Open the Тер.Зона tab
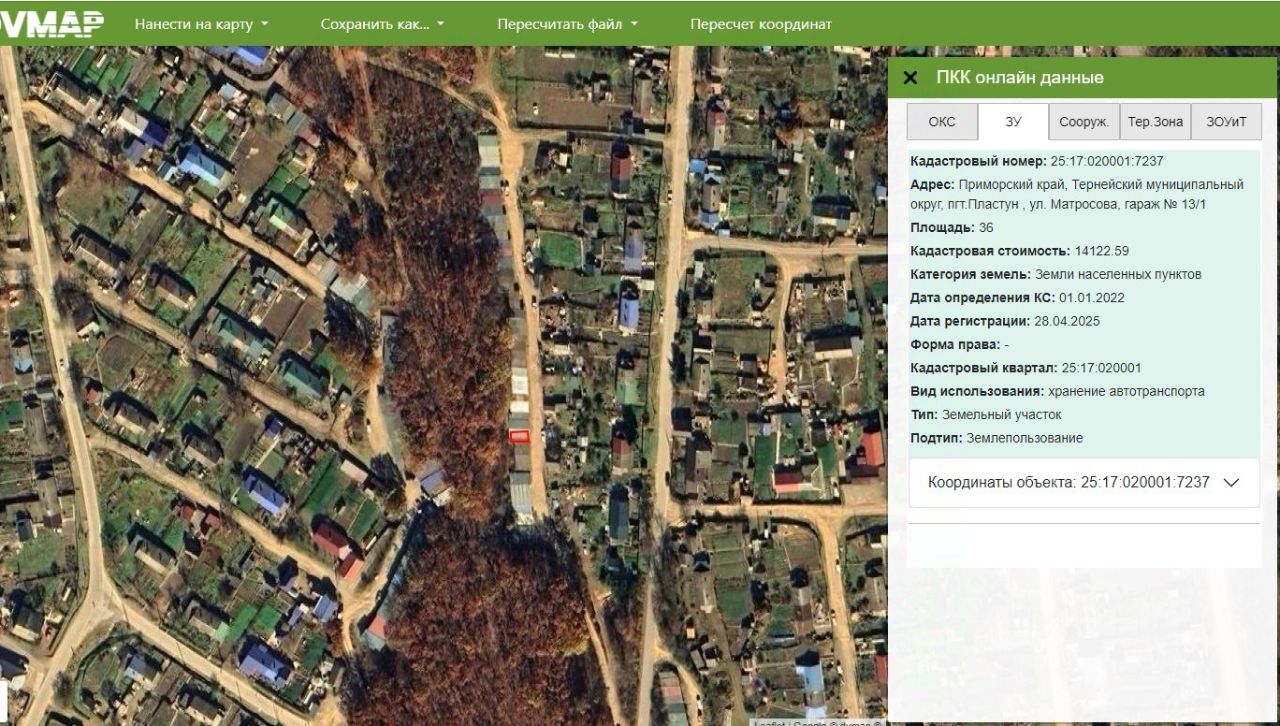The width and height of the screenshot is (1280, 726). click(1155, 122)
